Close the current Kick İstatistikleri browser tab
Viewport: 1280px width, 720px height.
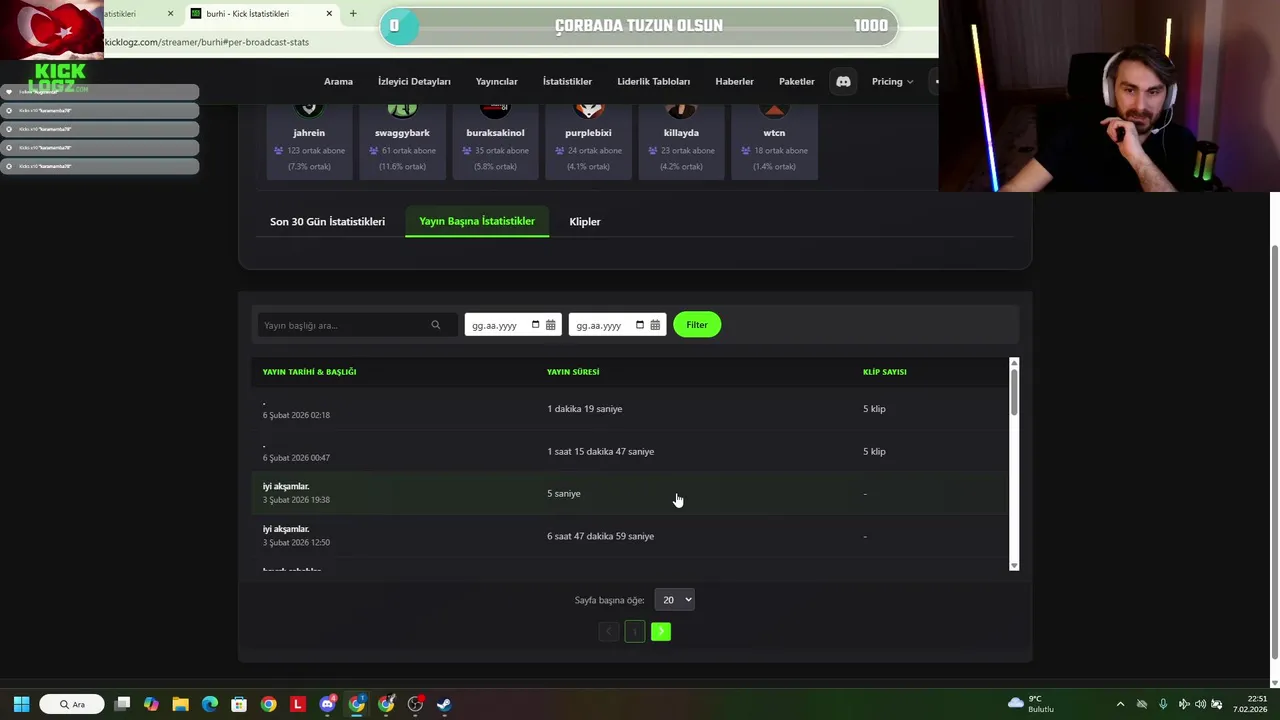pyautogui.click(x=330, y=14)
